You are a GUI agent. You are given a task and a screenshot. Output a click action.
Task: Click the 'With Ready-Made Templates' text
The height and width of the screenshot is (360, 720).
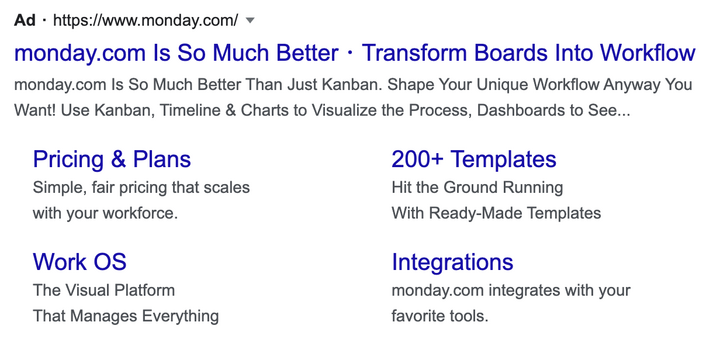[496, 213]
